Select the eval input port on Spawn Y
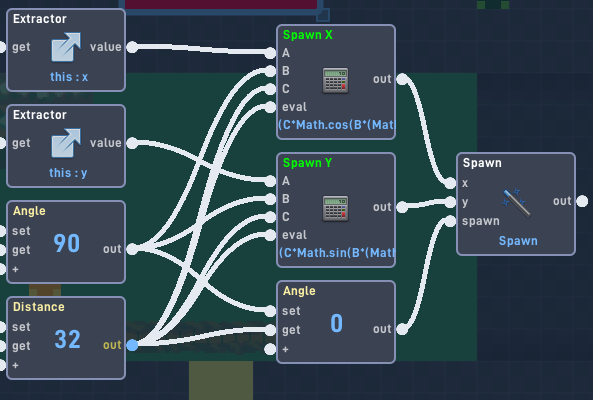The image size is (593, 400). [270, 235]
